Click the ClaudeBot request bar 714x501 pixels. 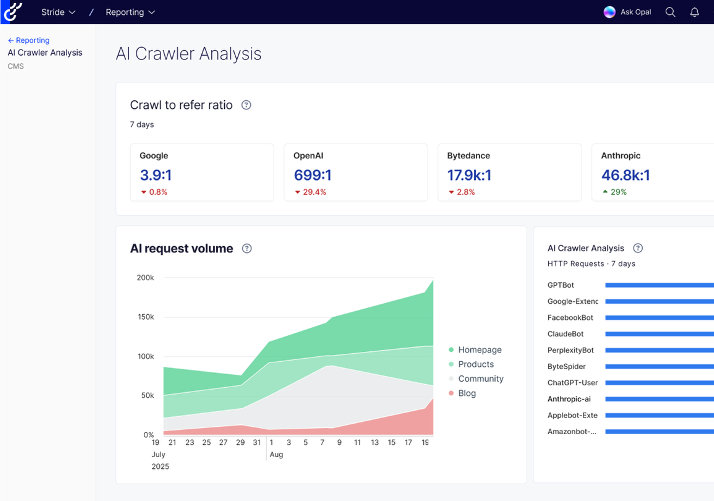[x=659, y=334]
